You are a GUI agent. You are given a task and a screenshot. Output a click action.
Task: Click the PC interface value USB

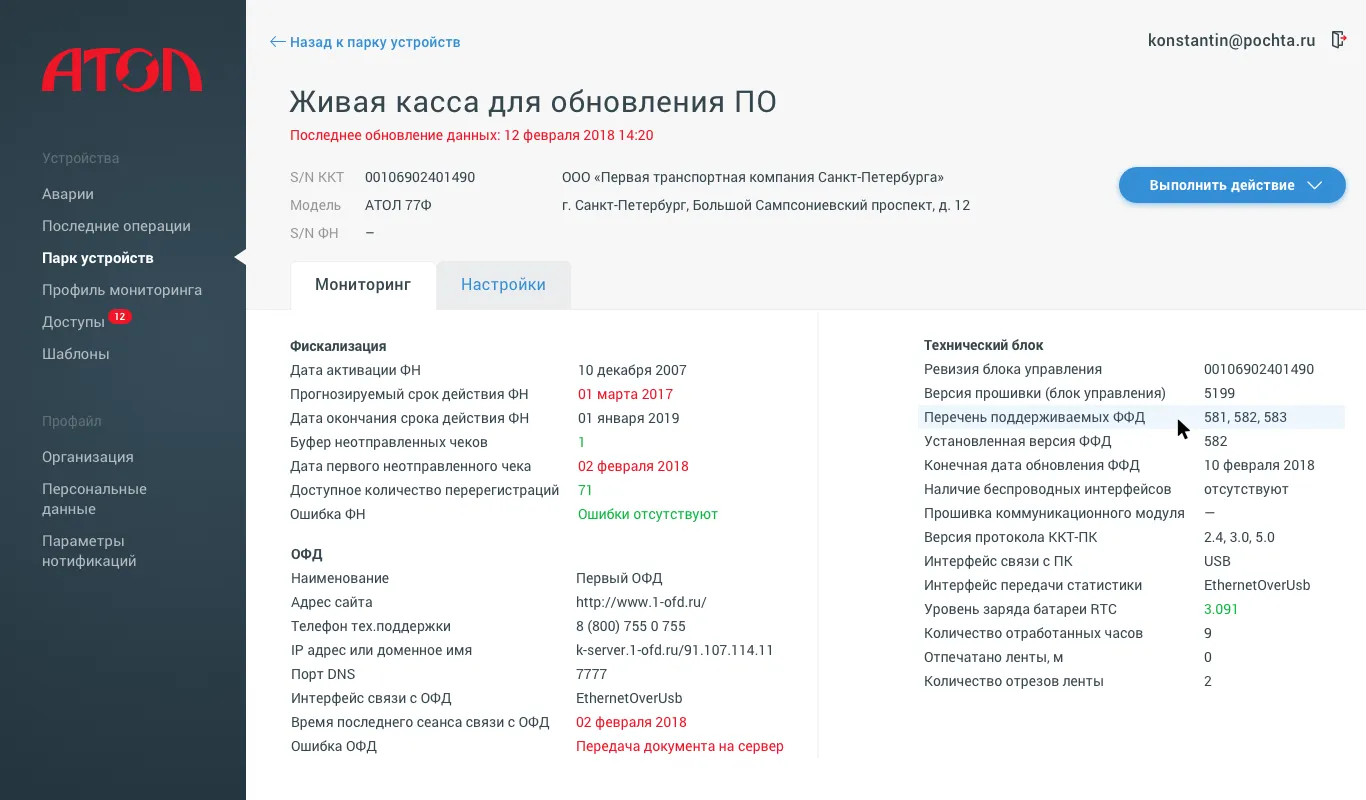coord(1217,561)
